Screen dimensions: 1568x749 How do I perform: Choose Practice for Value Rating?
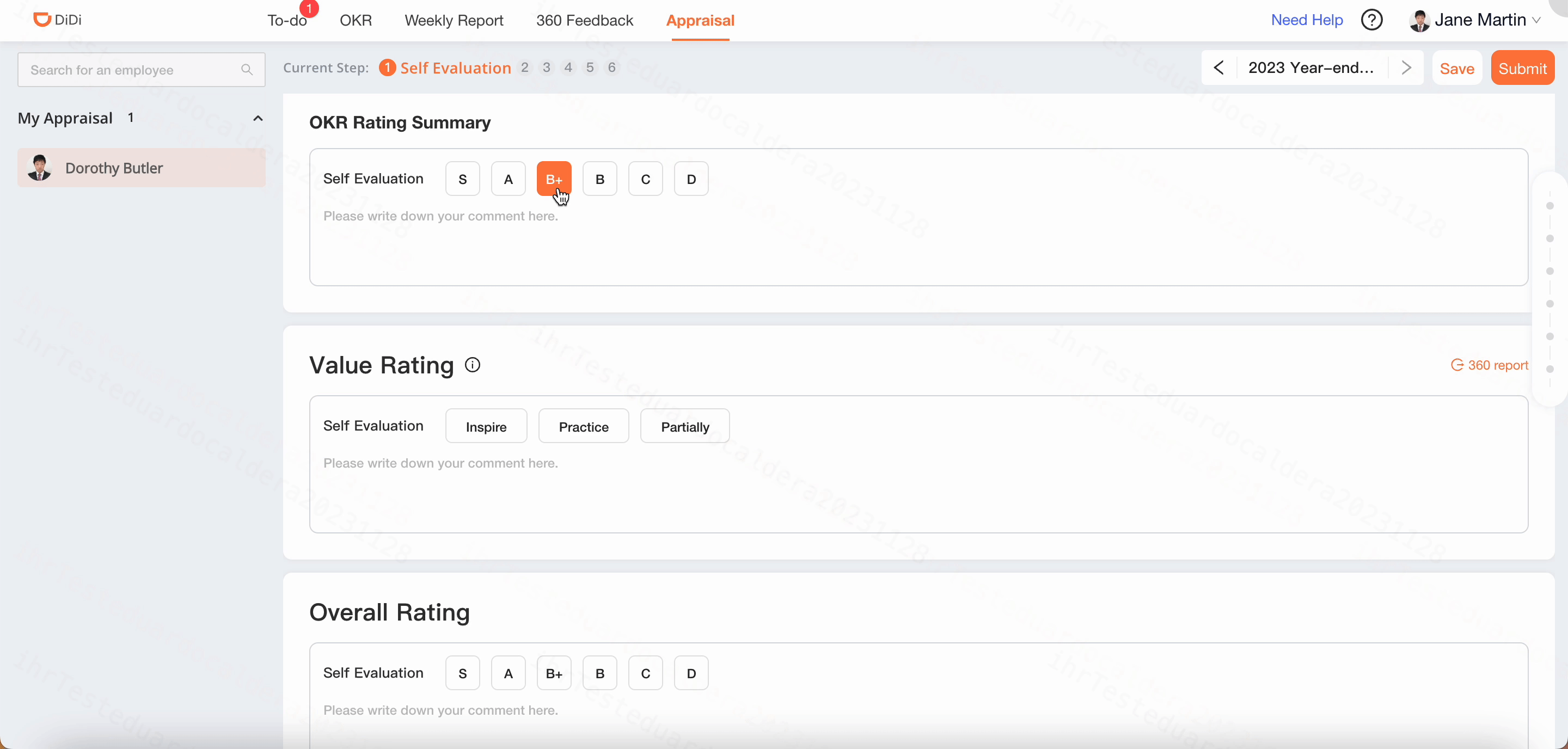[583, 426]
